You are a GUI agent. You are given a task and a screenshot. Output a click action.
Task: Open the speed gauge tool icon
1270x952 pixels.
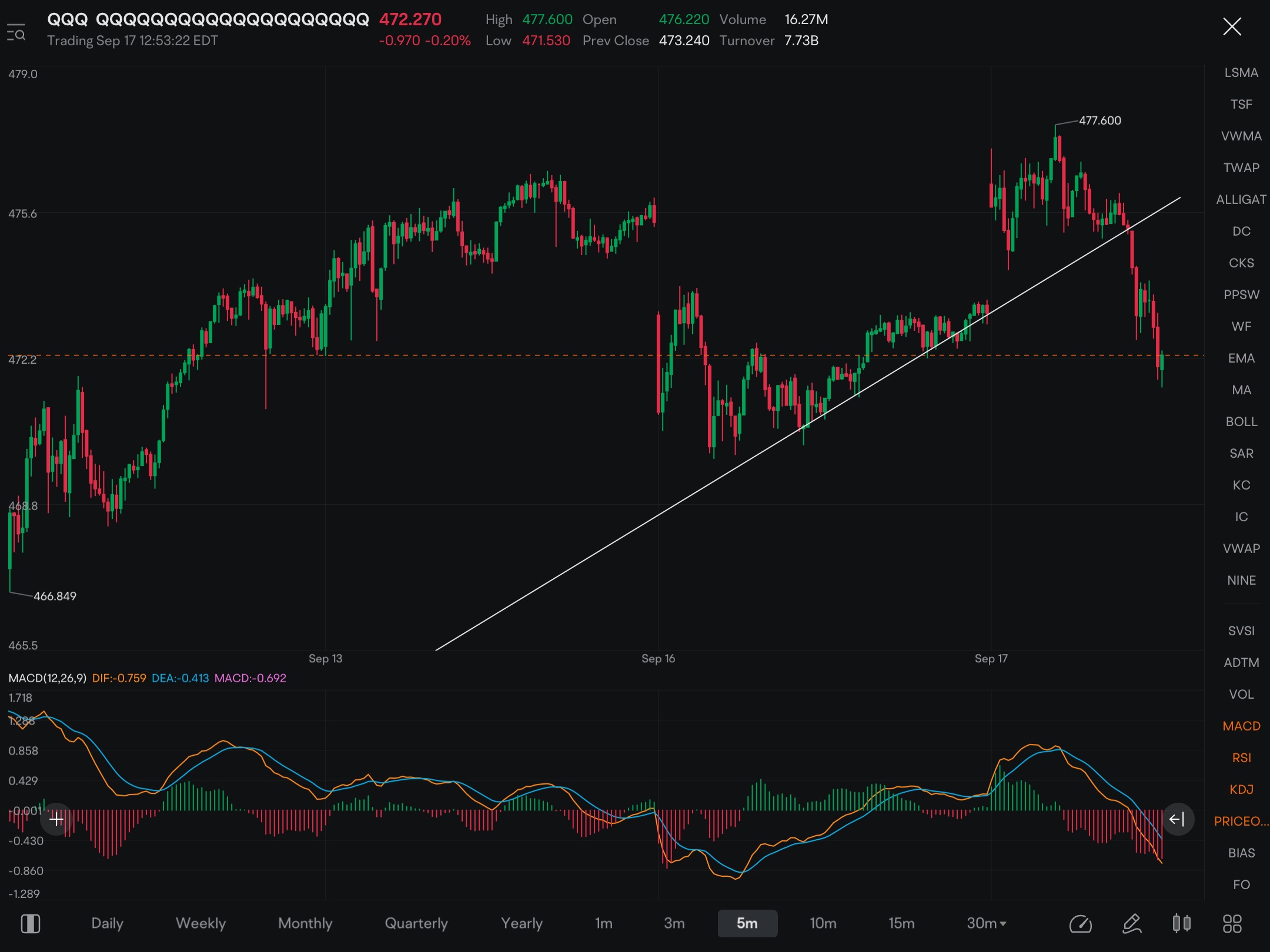pos(1080,924)
